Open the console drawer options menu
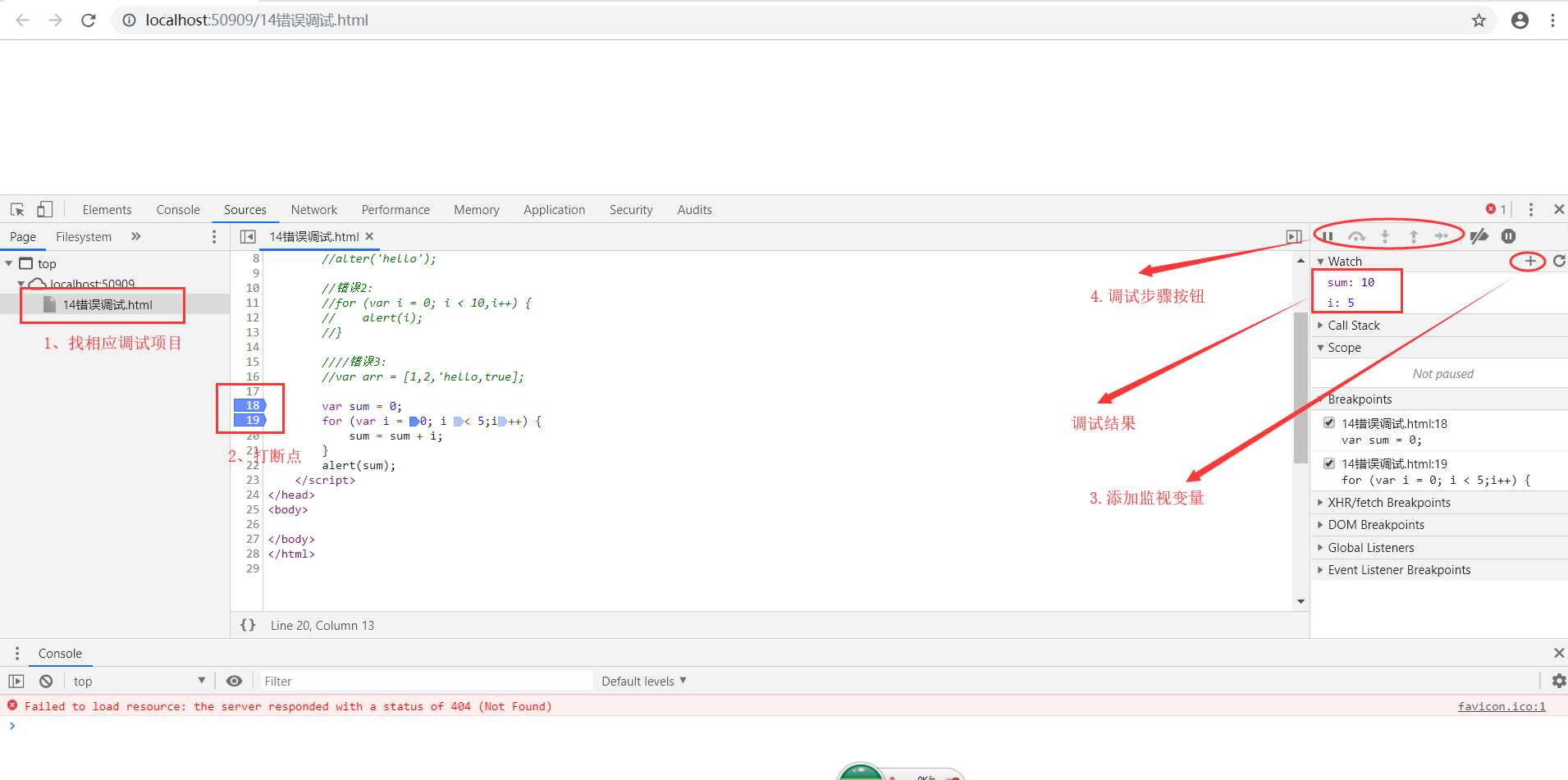 pos(16,653)
